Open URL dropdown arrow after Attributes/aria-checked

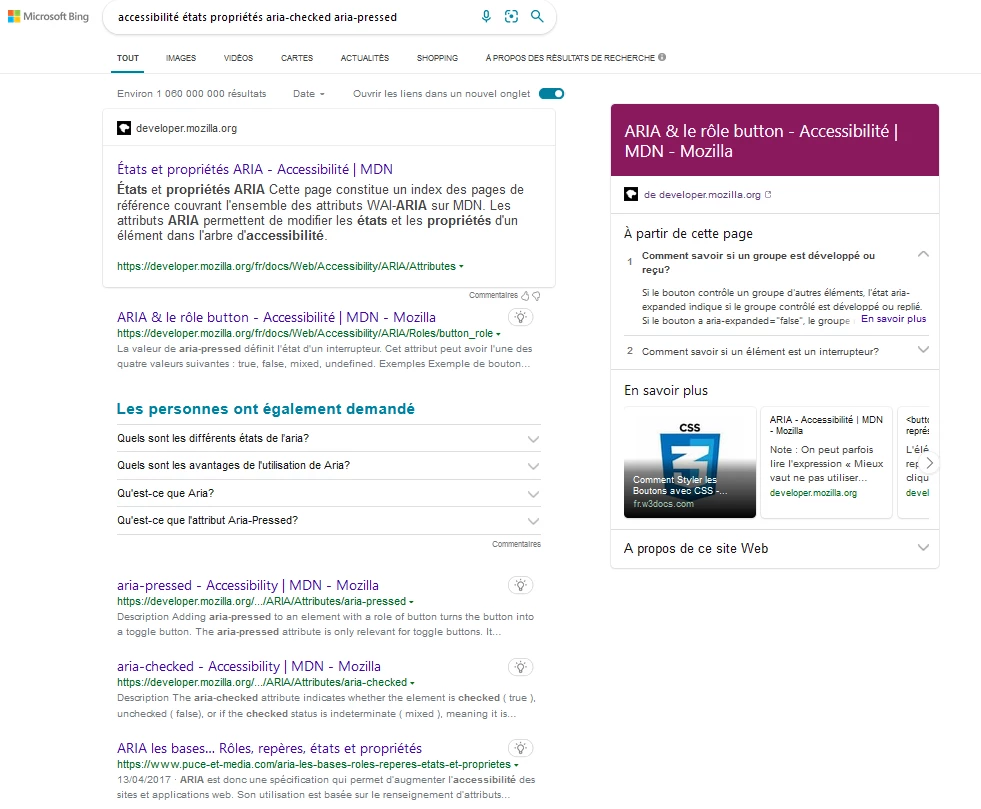coord(412,683)
